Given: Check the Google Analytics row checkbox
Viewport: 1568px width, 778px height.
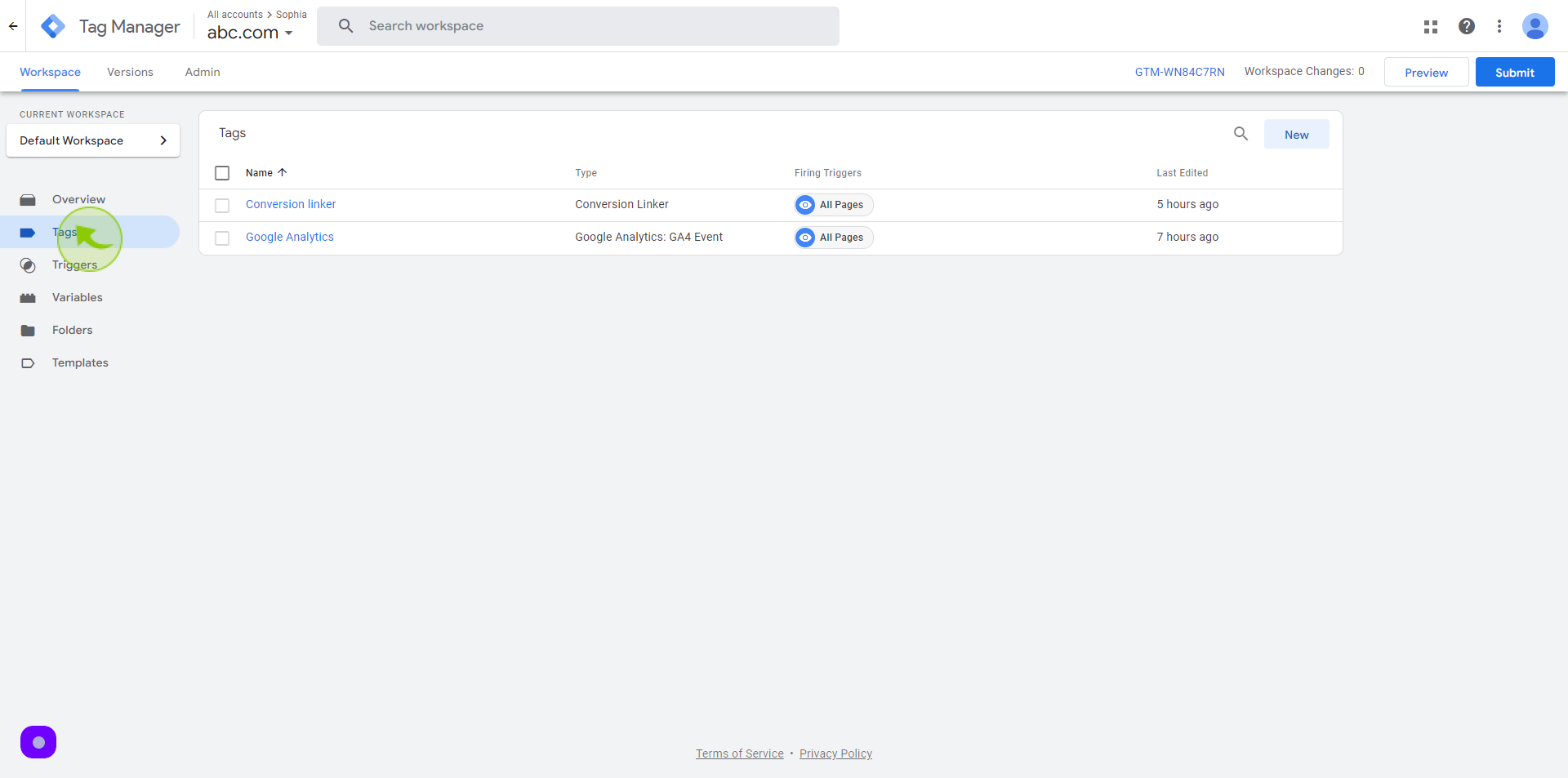Looking at the screenshot, I should (x=222, y=238).
